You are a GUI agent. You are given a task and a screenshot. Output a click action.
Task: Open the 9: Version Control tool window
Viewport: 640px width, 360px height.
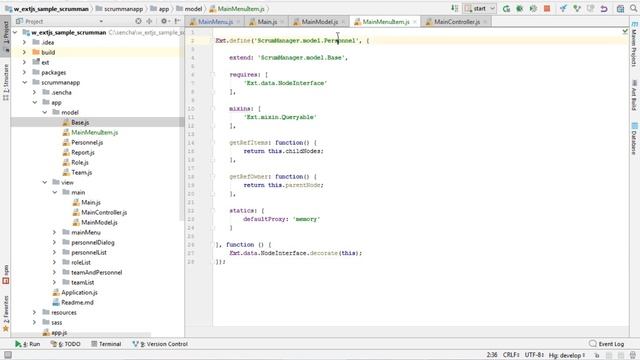[160, 344]
